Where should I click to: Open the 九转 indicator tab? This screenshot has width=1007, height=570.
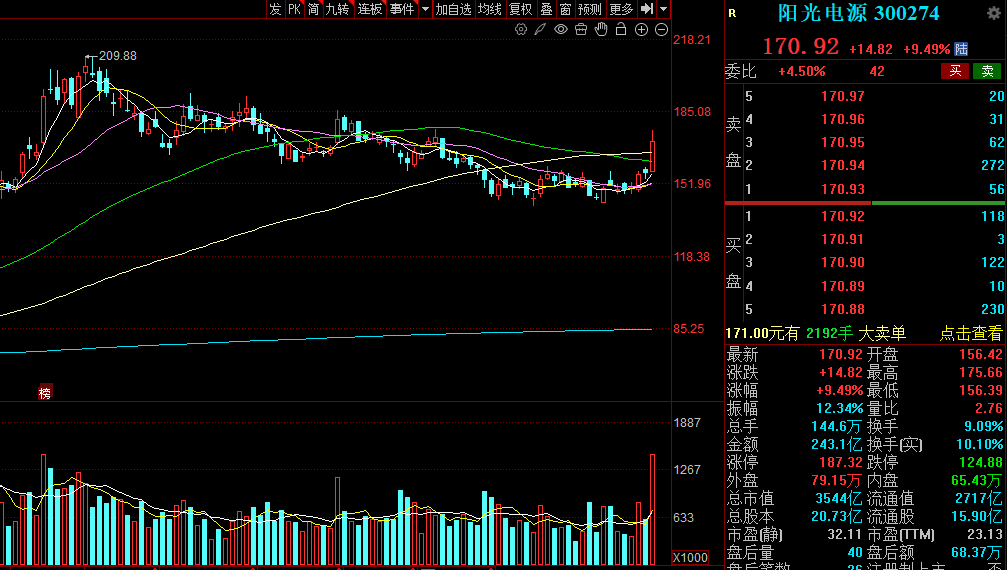tap(337, 9)
